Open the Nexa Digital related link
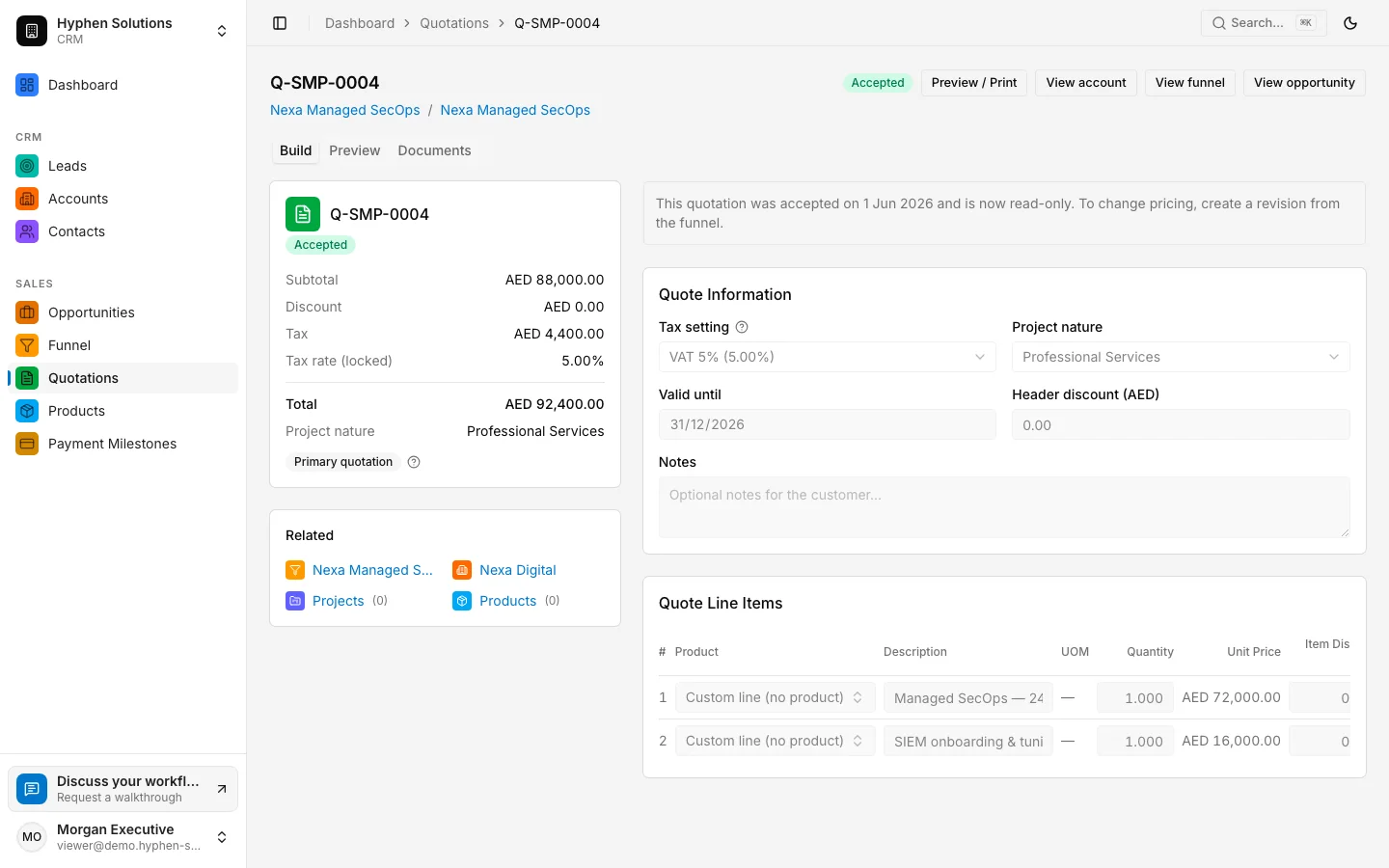1389x868 pixels. tap(518, 570)
